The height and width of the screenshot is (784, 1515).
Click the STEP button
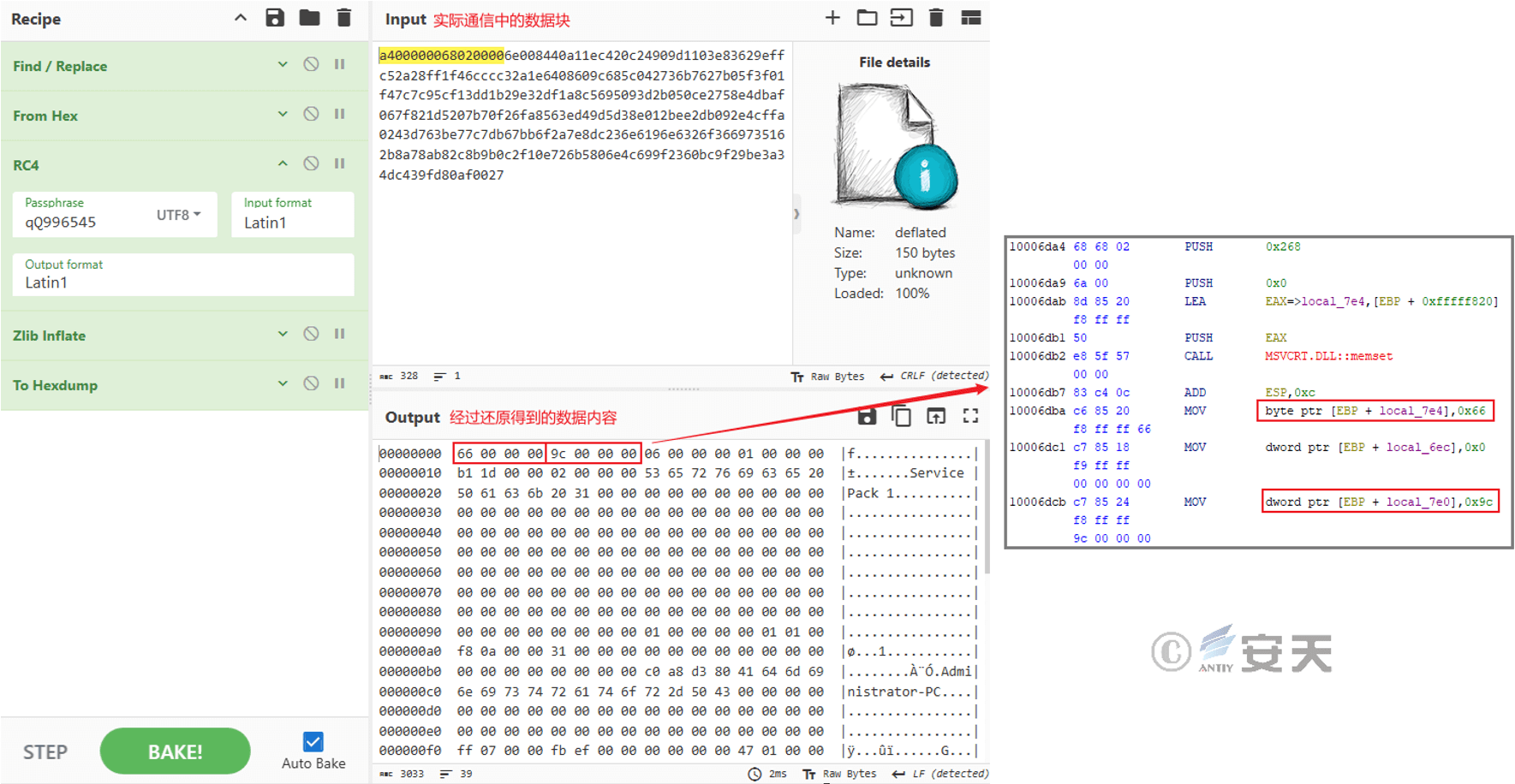pyautogui.click(x=45, y=751)
